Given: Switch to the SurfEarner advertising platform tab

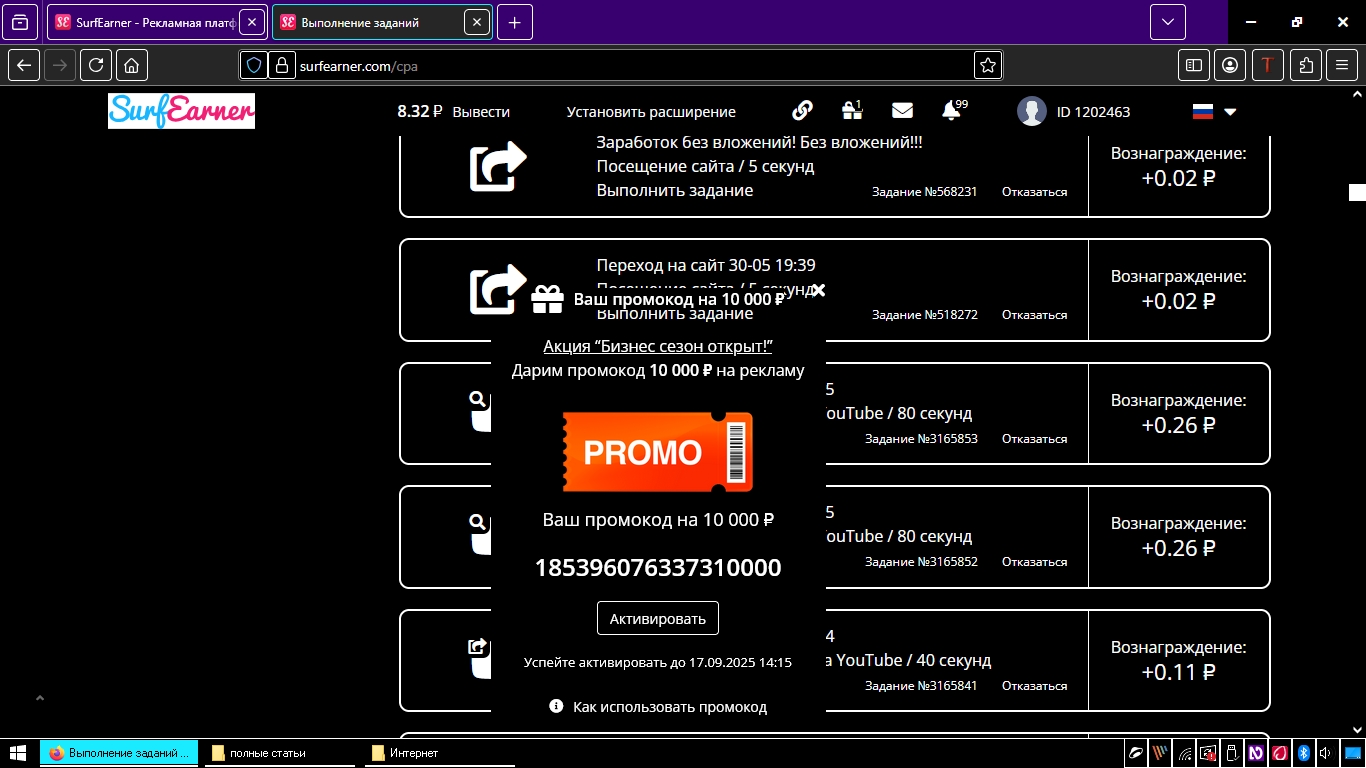Looking at the screenshot, I should (x=143, y=22).
